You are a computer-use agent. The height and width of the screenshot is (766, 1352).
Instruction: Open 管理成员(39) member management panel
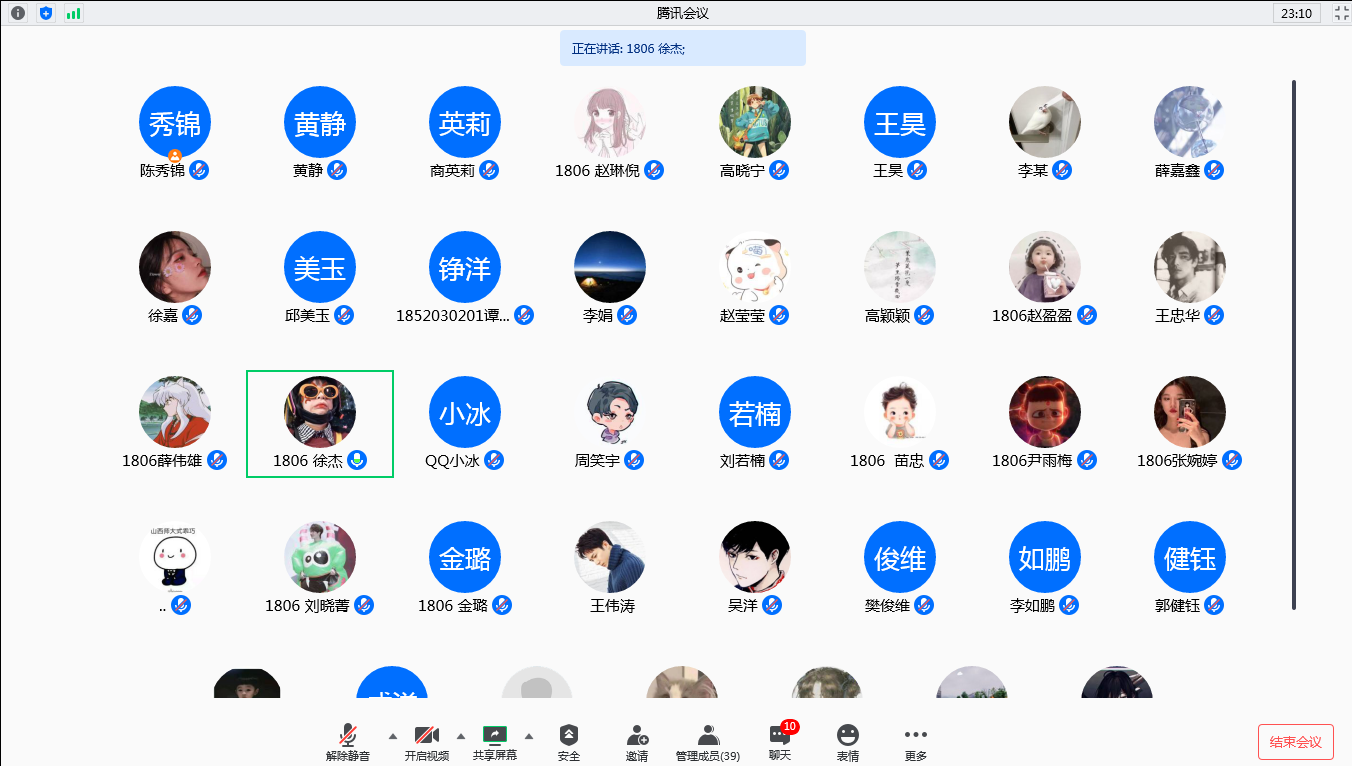pos(708,741)
